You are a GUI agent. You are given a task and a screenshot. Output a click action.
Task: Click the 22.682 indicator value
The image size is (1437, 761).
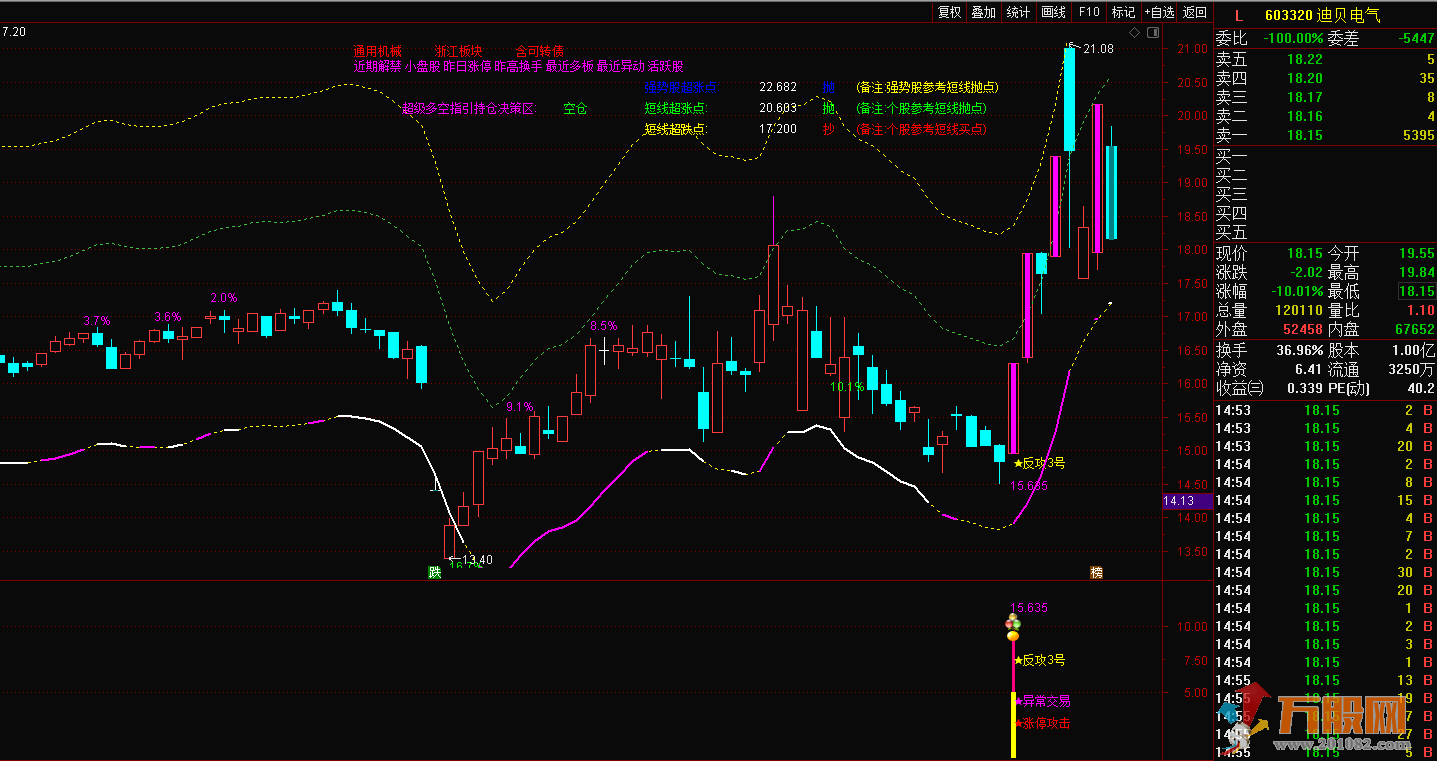778,87
